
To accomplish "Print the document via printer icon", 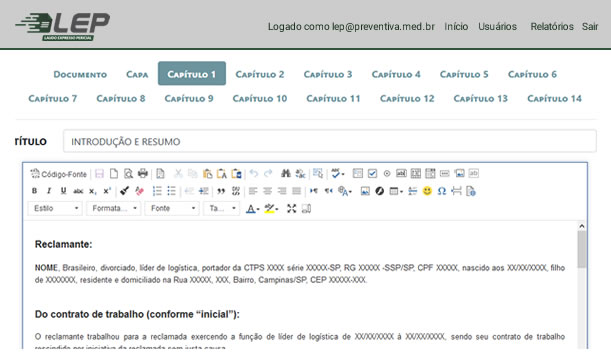I will point(143,173).
